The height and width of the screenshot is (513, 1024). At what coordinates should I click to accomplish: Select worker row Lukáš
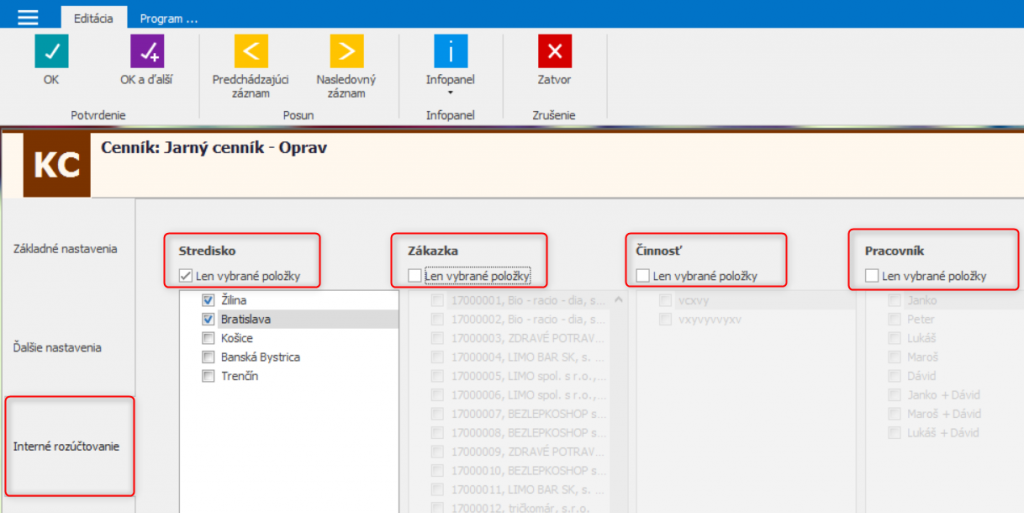tap(921, 338)
